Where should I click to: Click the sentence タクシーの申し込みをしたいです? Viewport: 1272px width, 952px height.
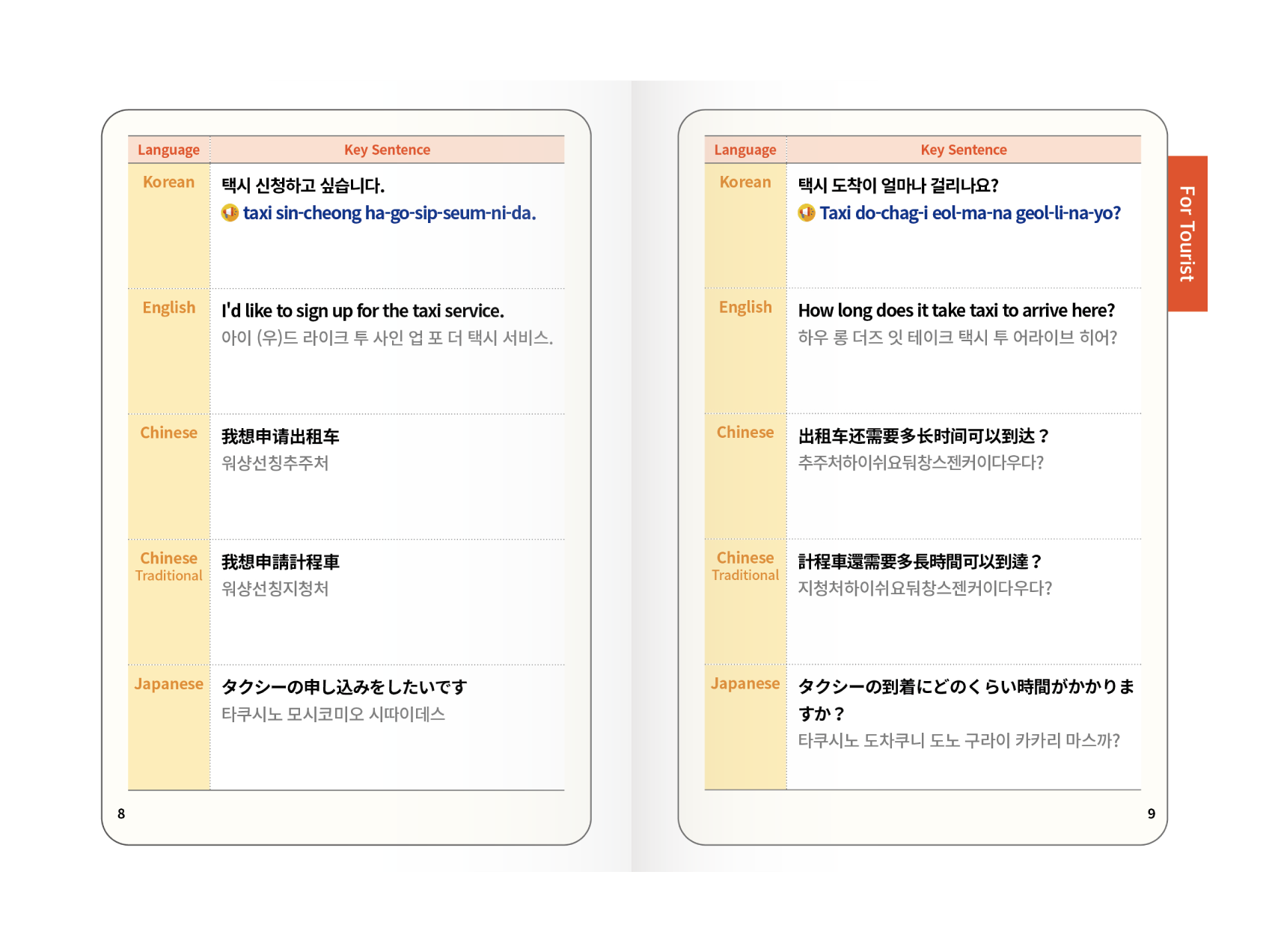pos(344,687)
